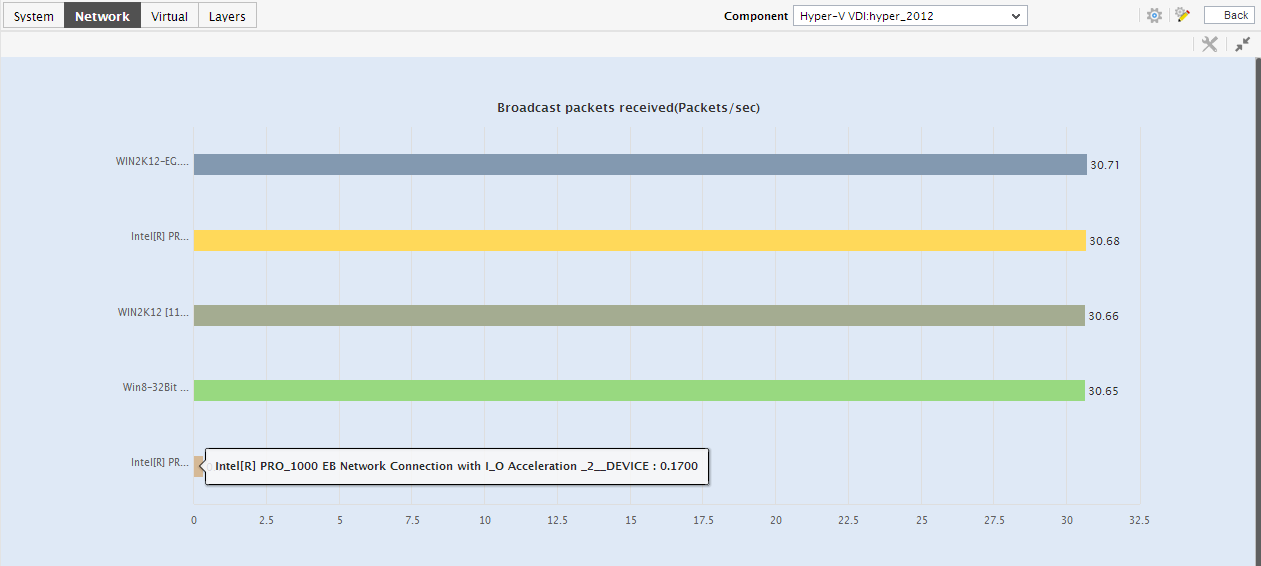Switch to the Layers tab
Image resolution: width=1261 pixels, height=566 pixels.
click(227, 15)
